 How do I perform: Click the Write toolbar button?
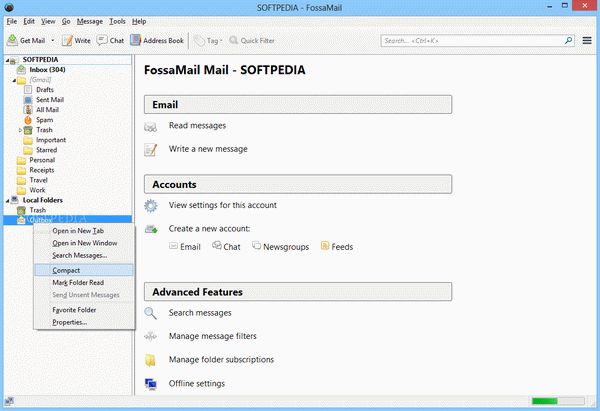pos(77,41)
